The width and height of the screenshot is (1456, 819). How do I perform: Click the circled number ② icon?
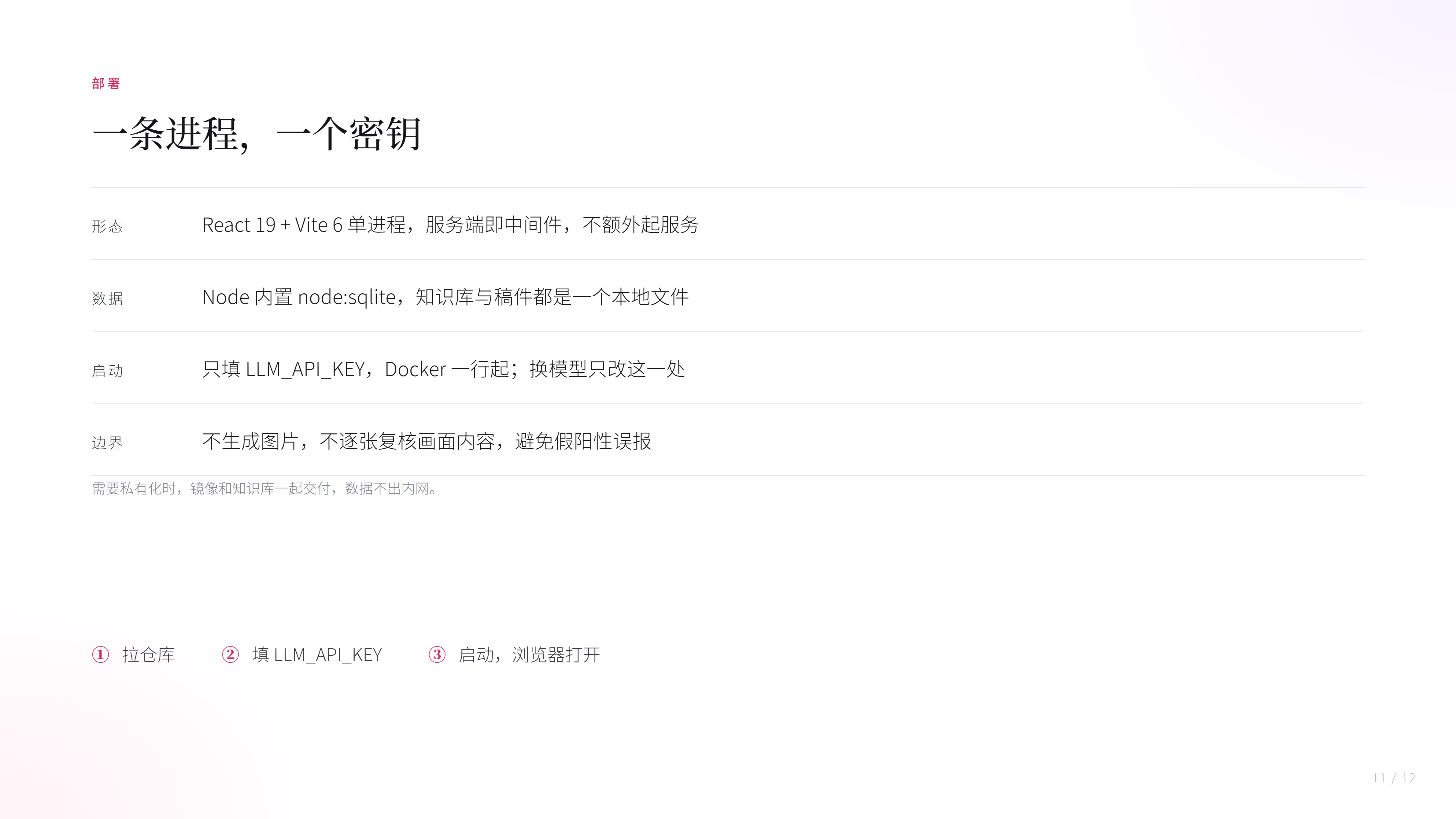coord(230,654)
